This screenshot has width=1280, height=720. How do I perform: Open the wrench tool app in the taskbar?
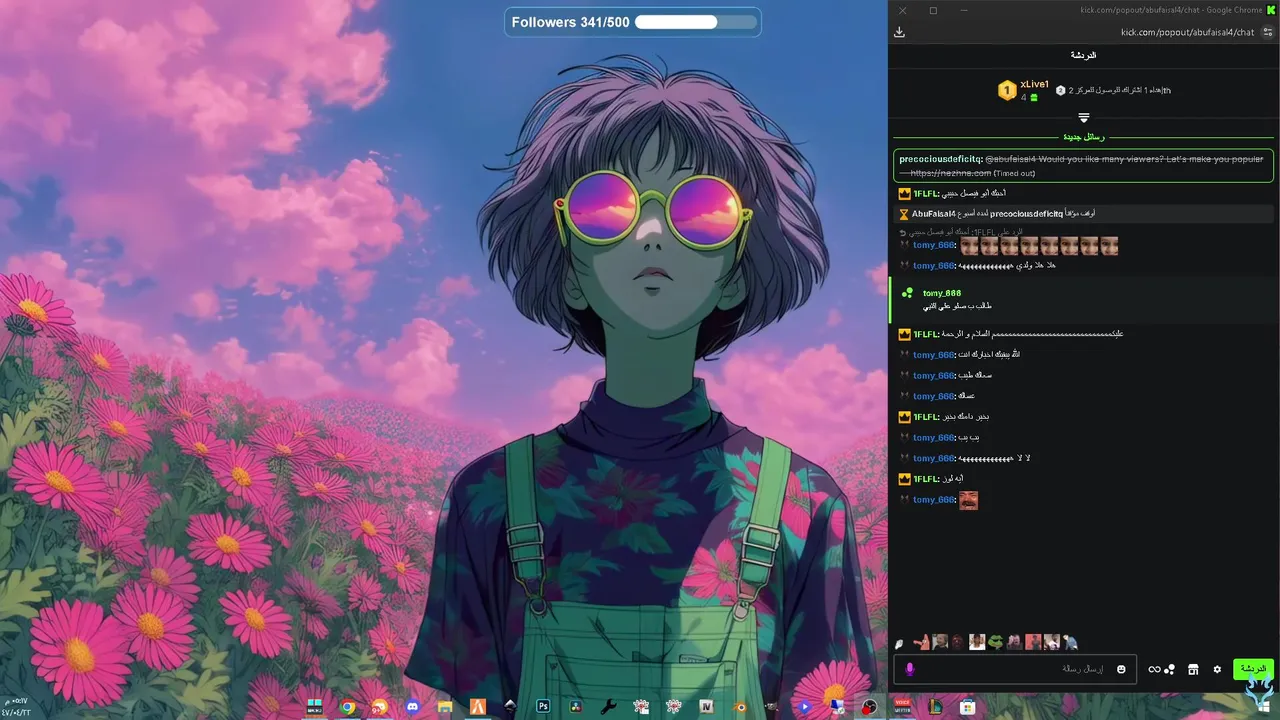[608, 706]
